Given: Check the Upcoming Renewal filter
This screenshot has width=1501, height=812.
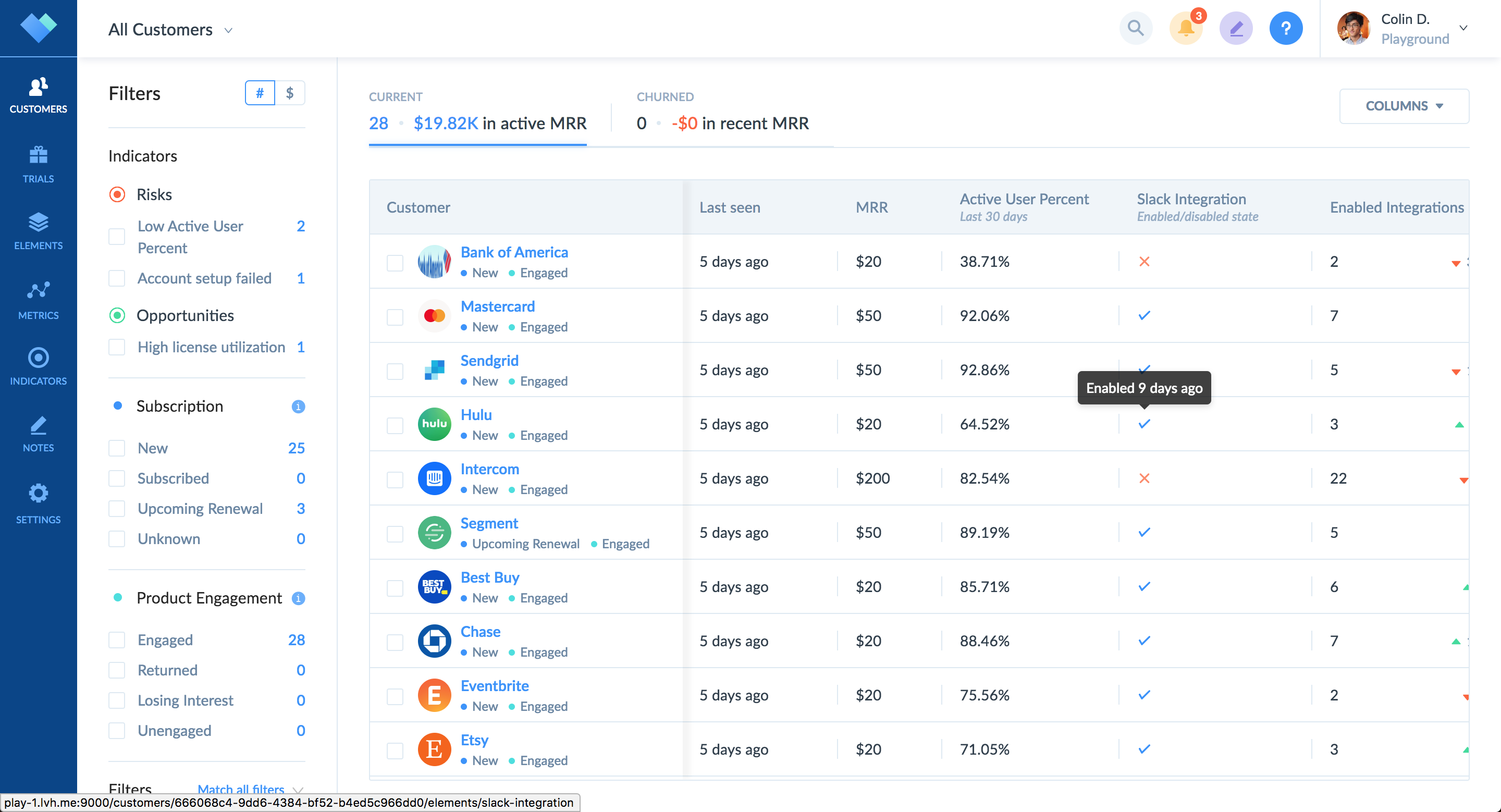Looking at the screenshot, I should tap(117, 509).
